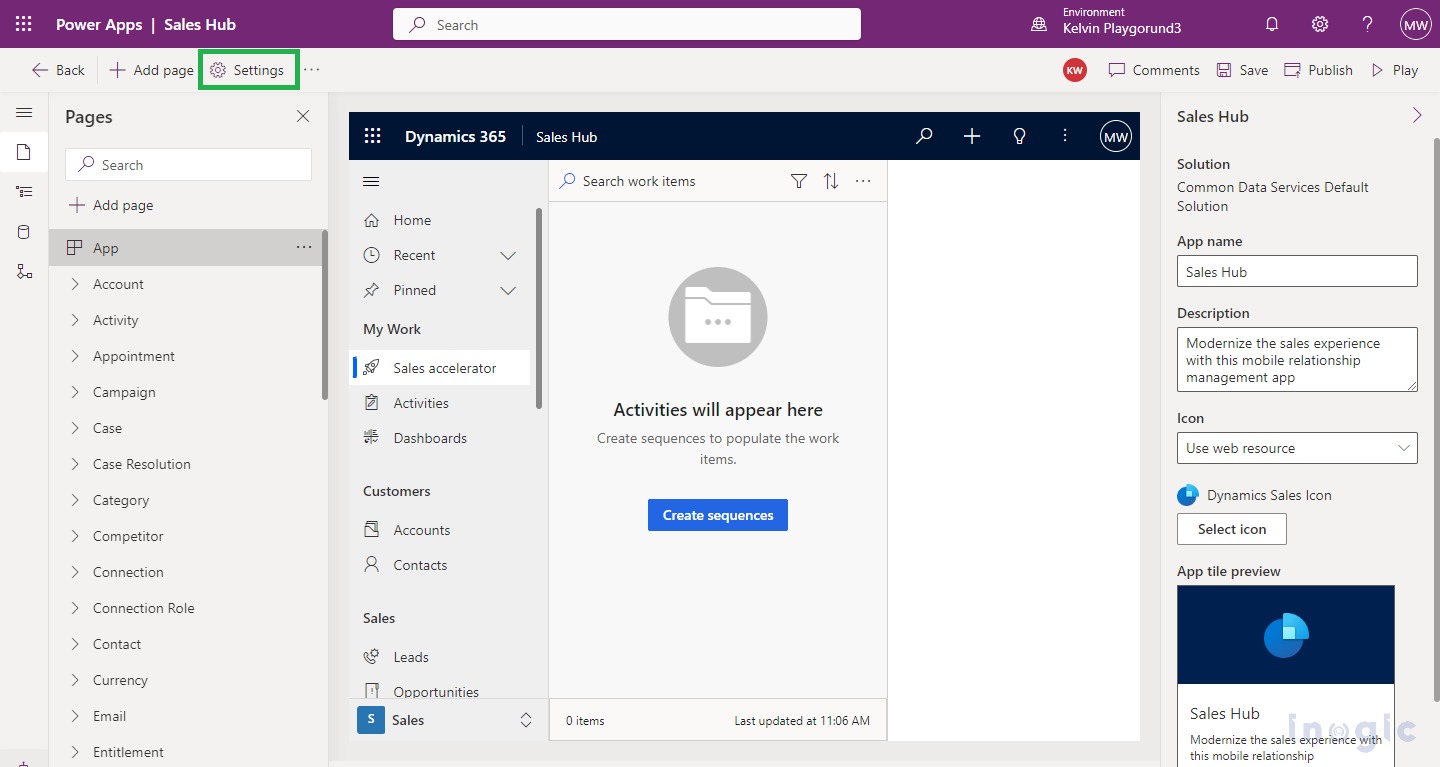Open Leads under Sales
This screenshot has height=767, width=1440.
tap(440, 657)
